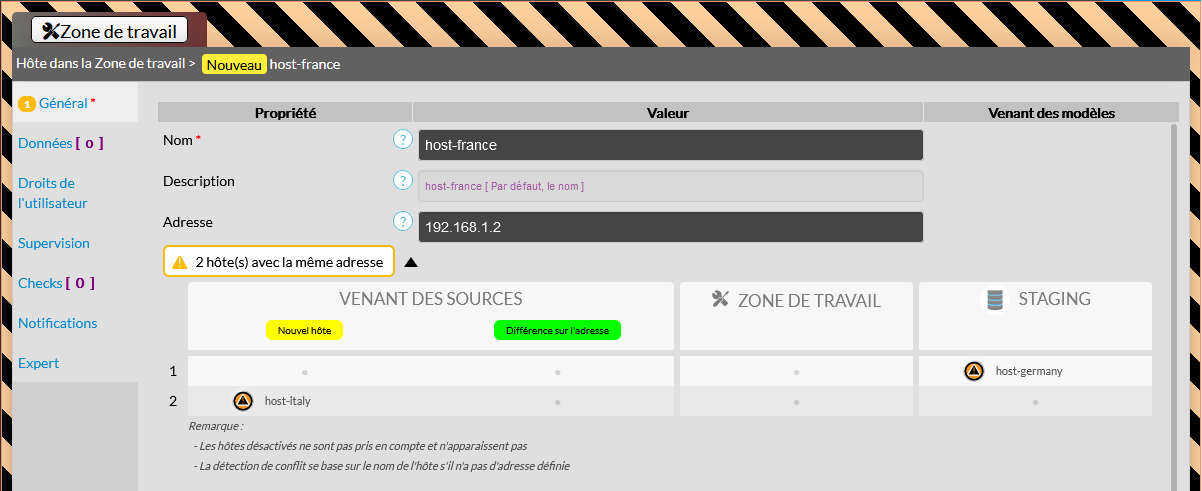The image size is (1202, 491).
Task: Click the help icon beside Adresse
Action: click(x=403, y=221)
